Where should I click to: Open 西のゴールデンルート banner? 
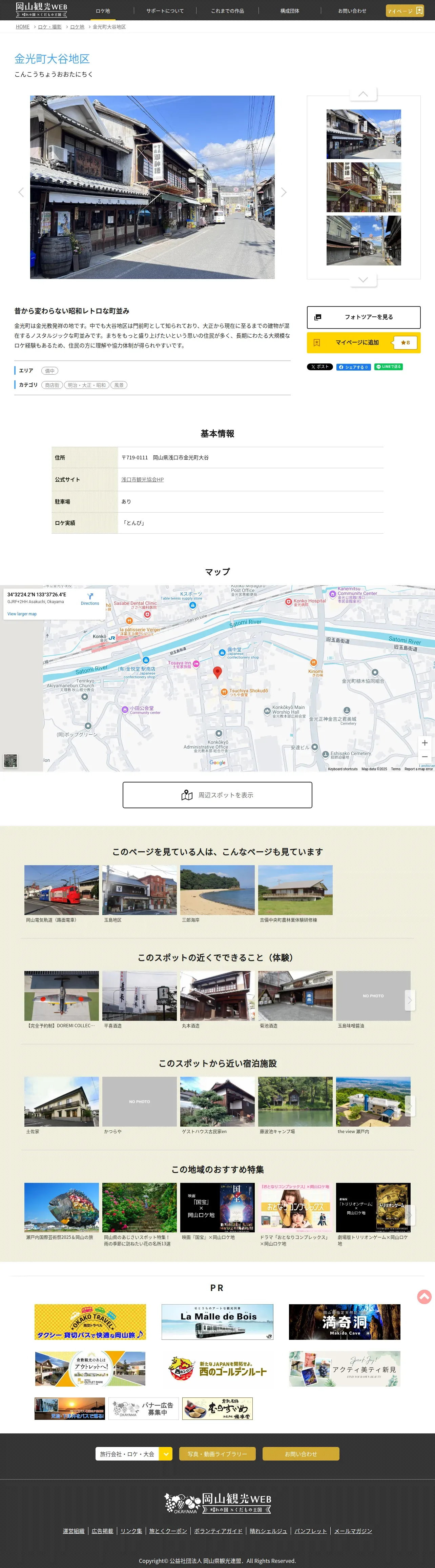tap(217, 1369)
